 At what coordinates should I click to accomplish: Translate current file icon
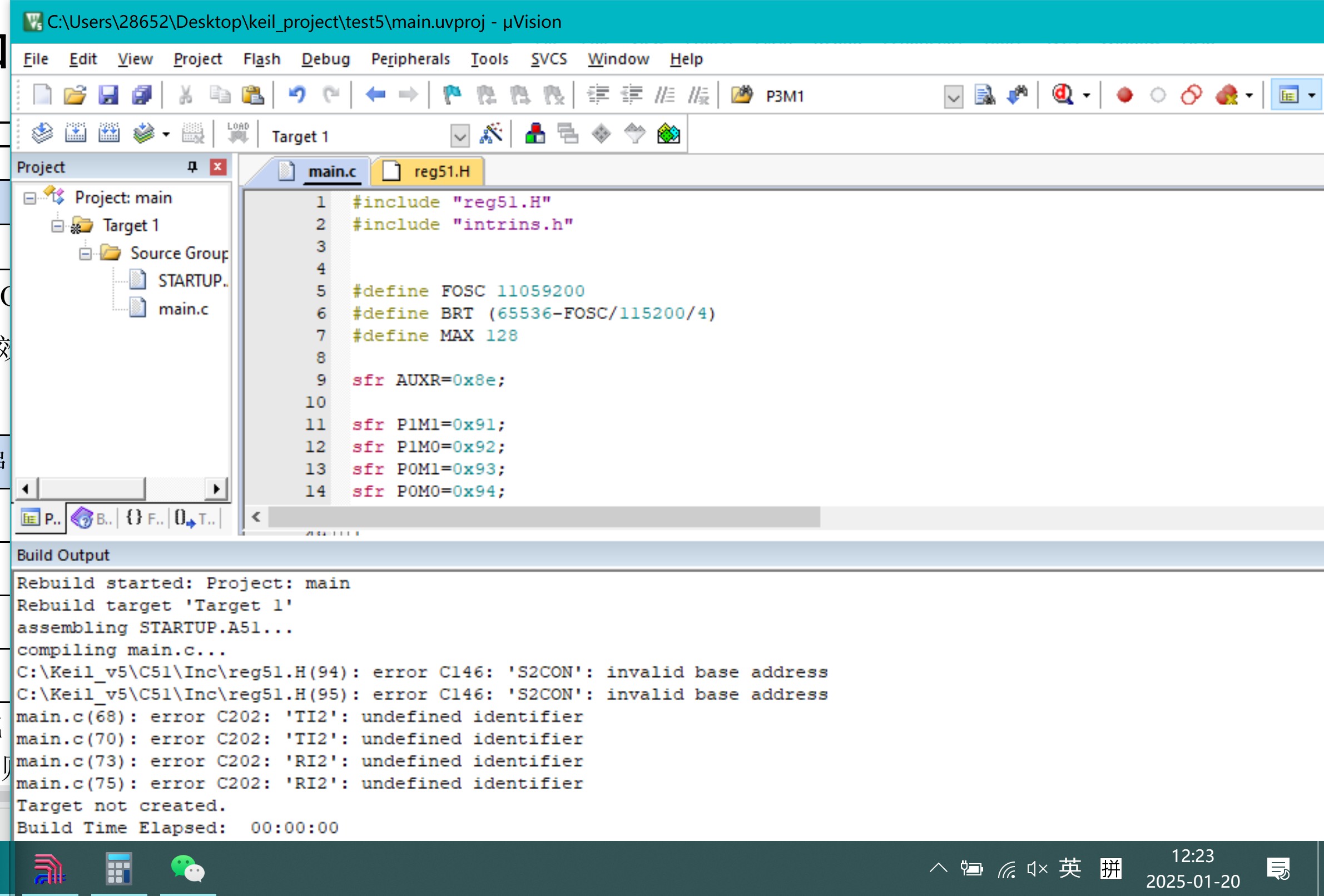(x=42, y=134)
